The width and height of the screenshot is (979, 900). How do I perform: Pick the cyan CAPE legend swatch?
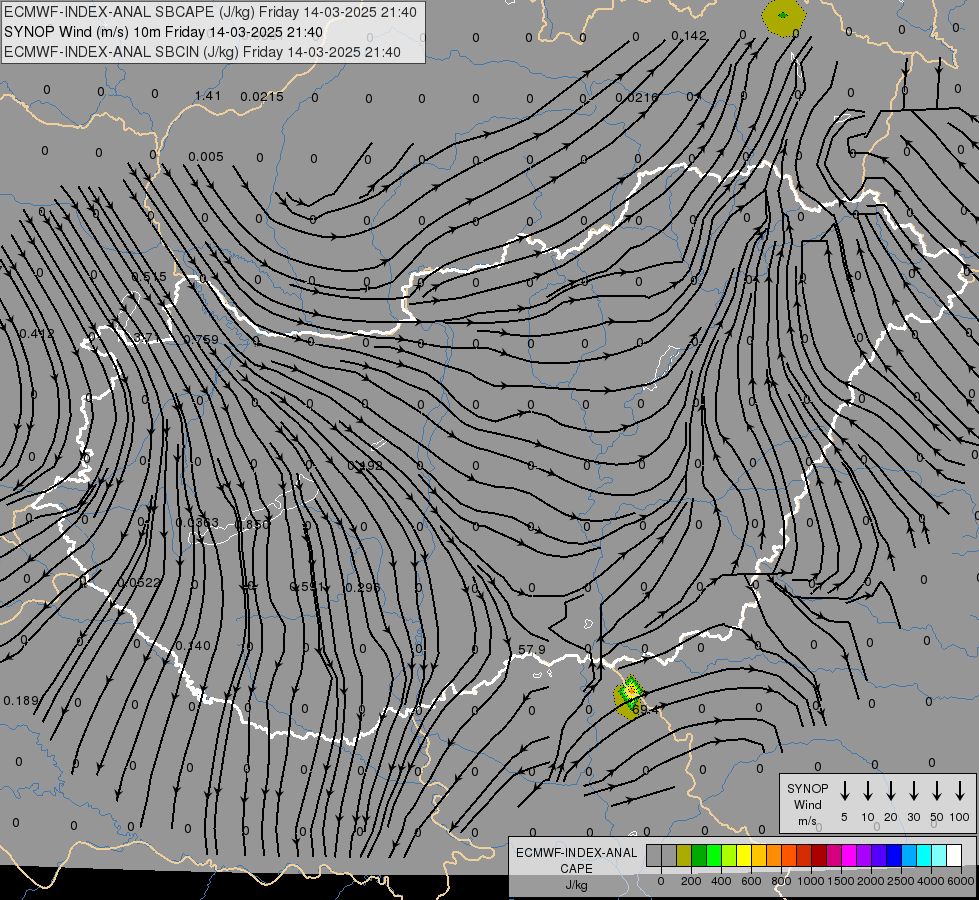(x=923, y=855)
